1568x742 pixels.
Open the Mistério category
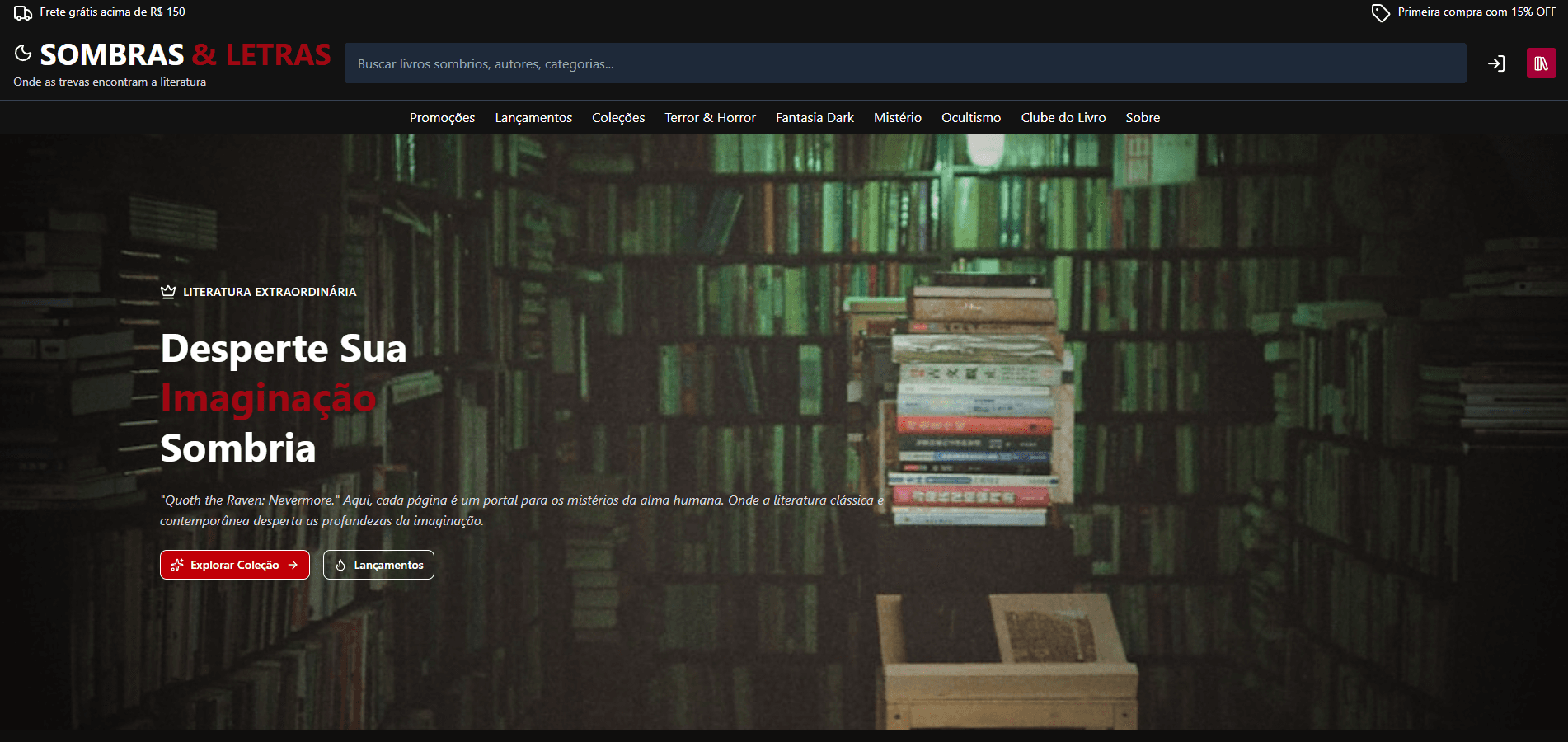[897, 118]
